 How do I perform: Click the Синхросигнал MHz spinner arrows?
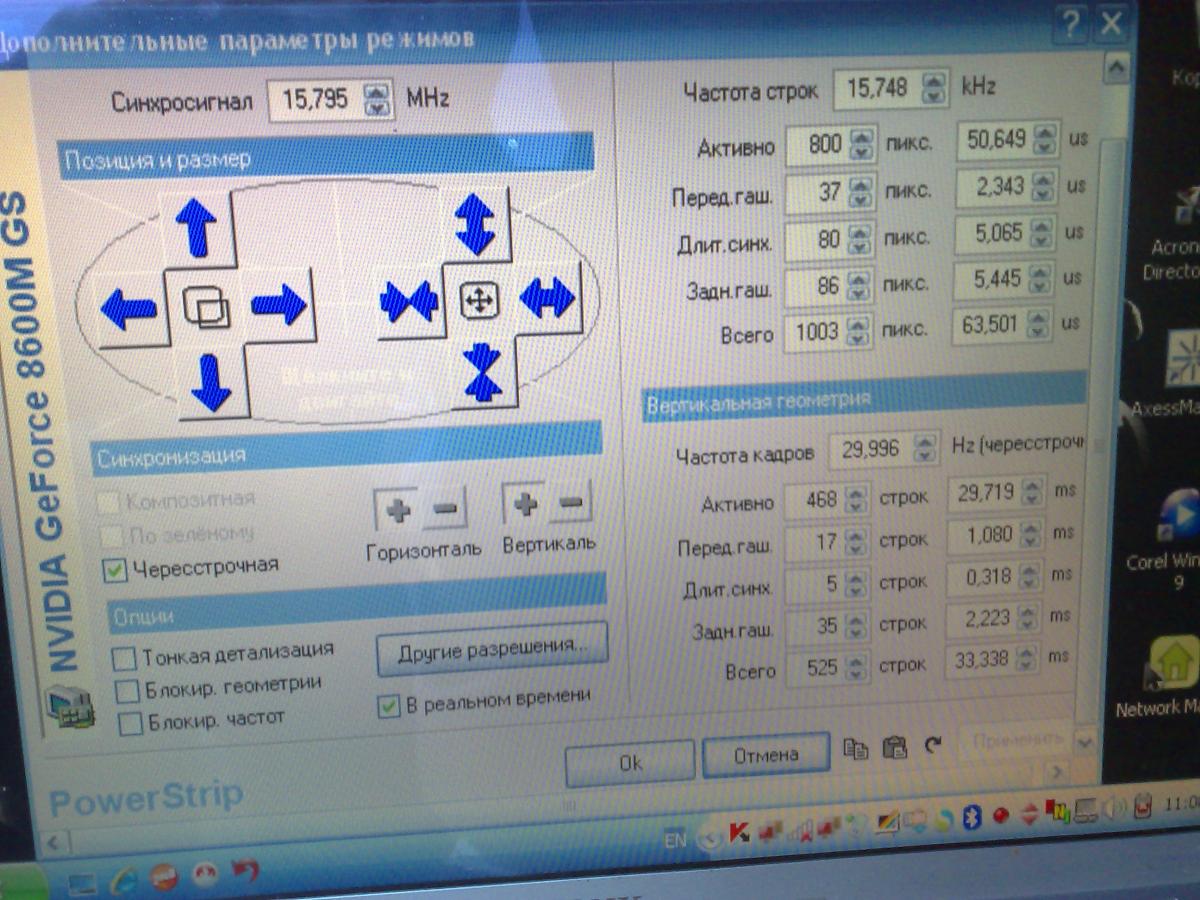click(x=376, y=99)
